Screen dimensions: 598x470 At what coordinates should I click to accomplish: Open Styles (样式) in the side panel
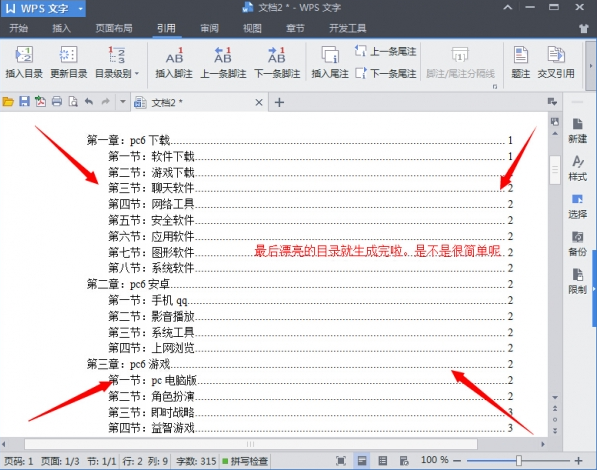pyautogui.click(x=577, y=168)
